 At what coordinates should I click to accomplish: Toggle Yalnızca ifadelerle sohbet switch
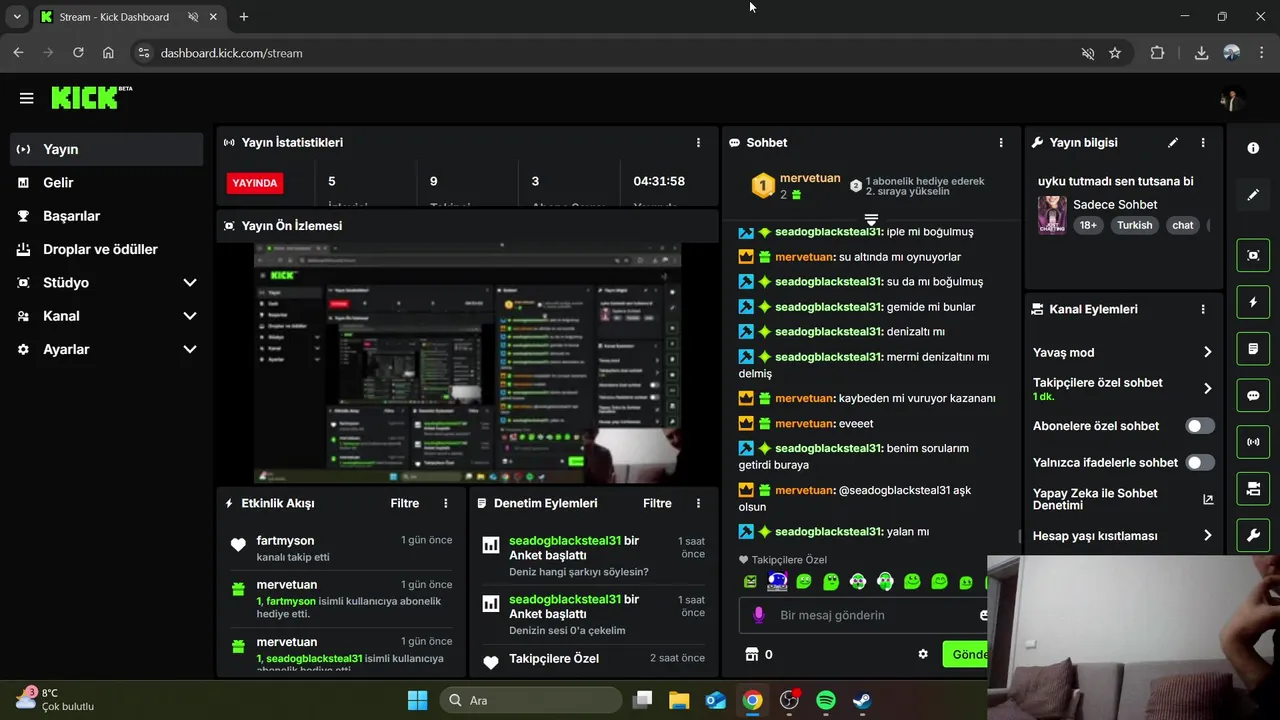(x=1200, y=463)
